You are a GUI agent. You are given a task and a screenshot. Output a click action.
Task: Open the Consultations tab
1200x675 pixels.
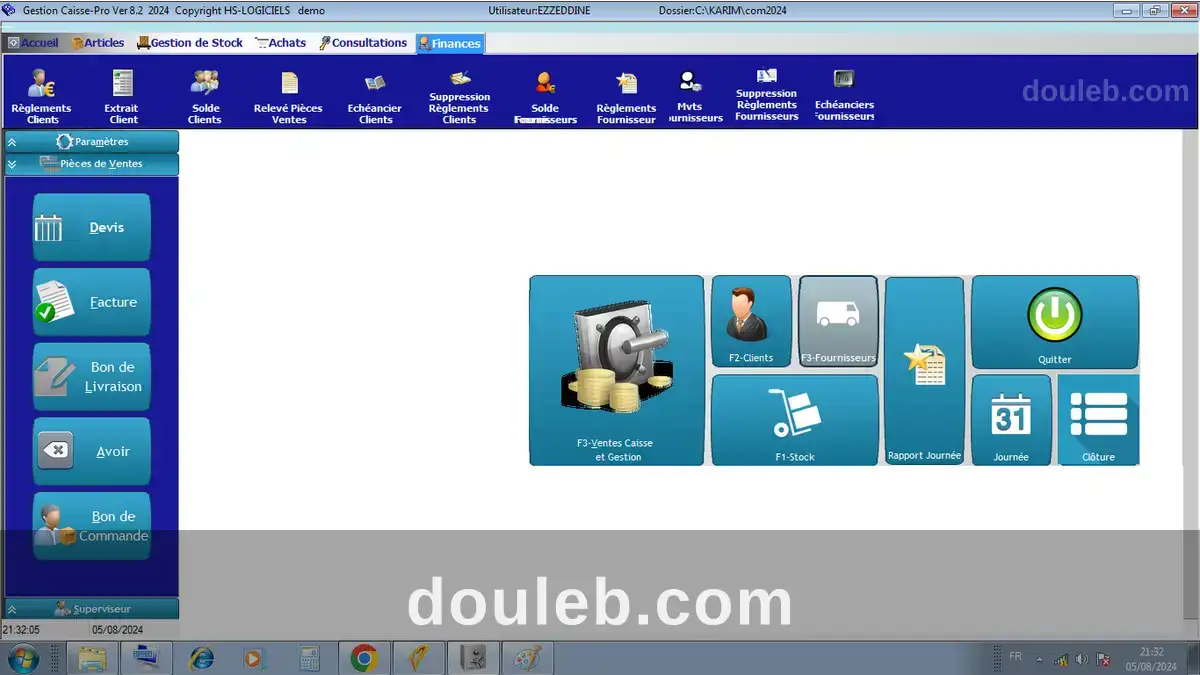tap(363, 43)
